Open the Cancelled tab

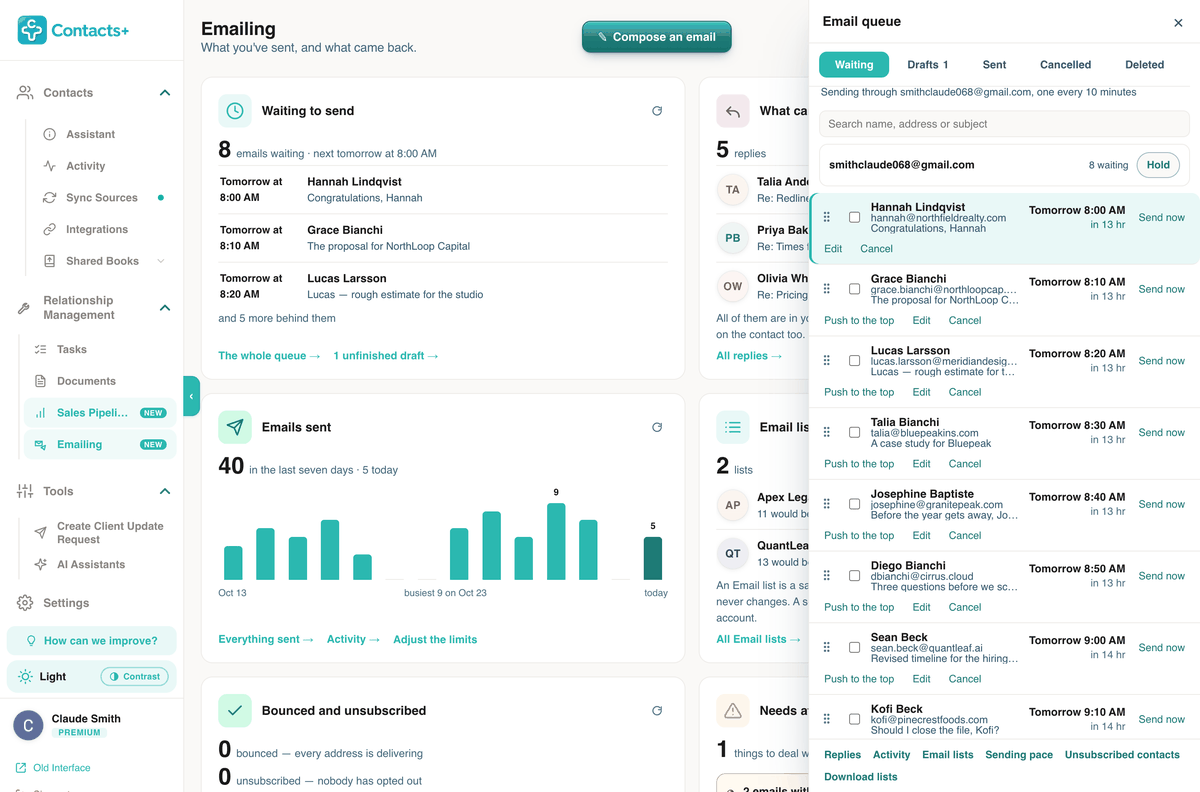pos(1065,65)
